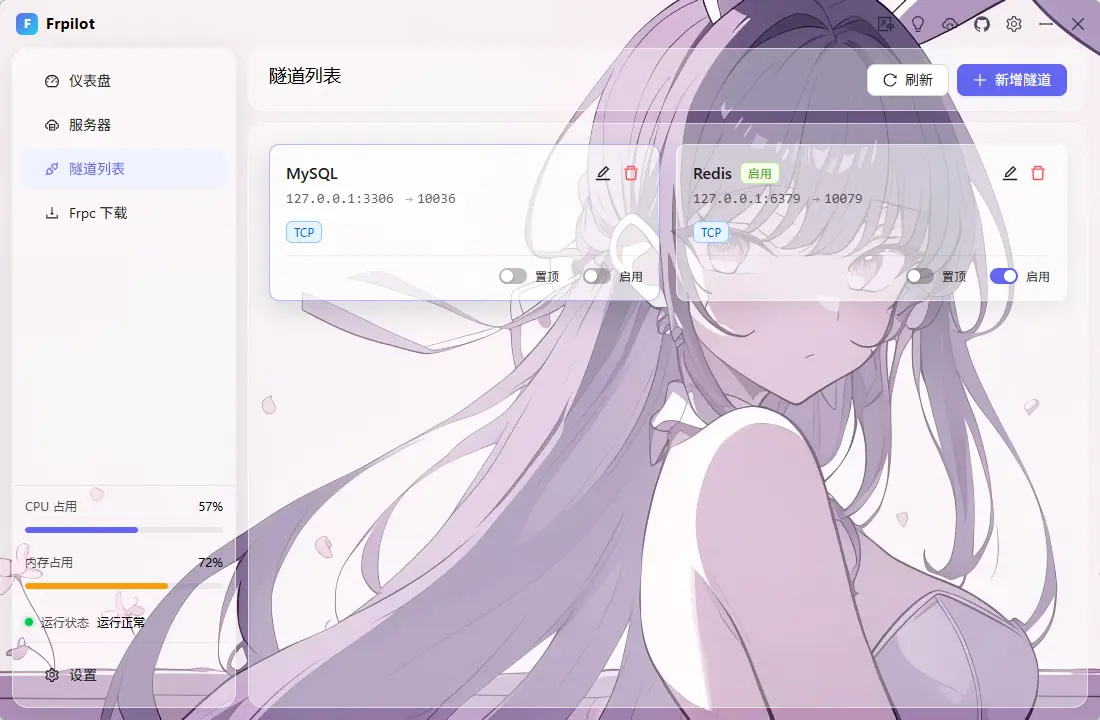The height and width of the screenshot is (720, 1100).
Task: Delete the Redis tunnel with trash icon
Action: [x=1038, y=173]
